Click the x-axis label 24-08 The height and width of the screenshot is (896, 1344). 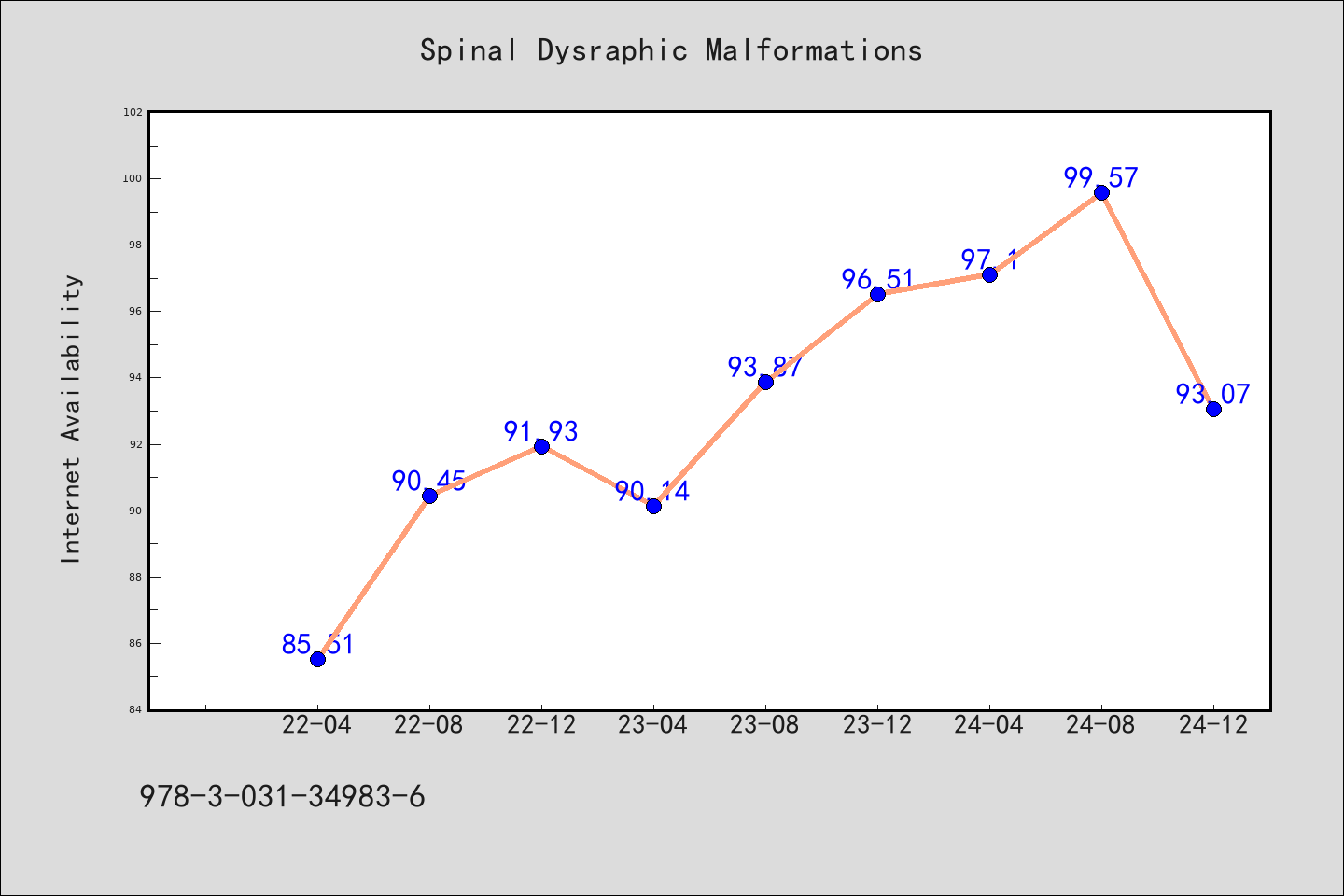pyautogui.click(x=1101, y=725)
